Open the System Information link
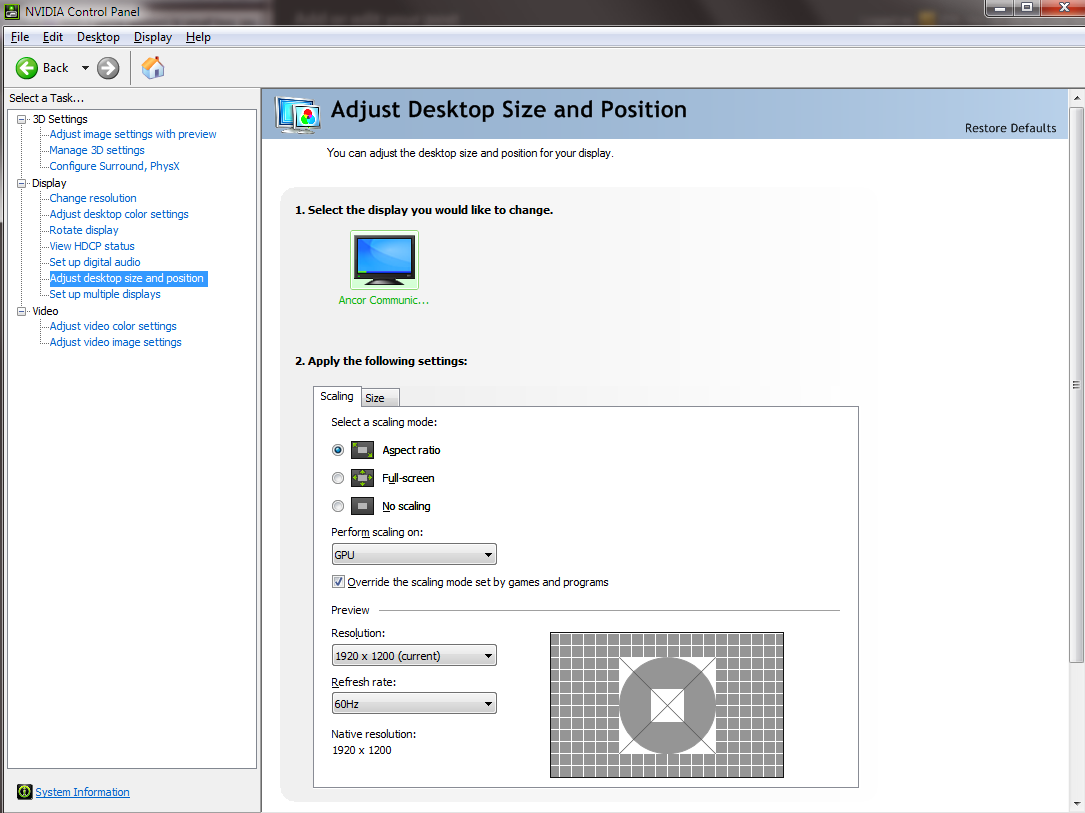The image size is (1085, 813). [x=82, y=792]
